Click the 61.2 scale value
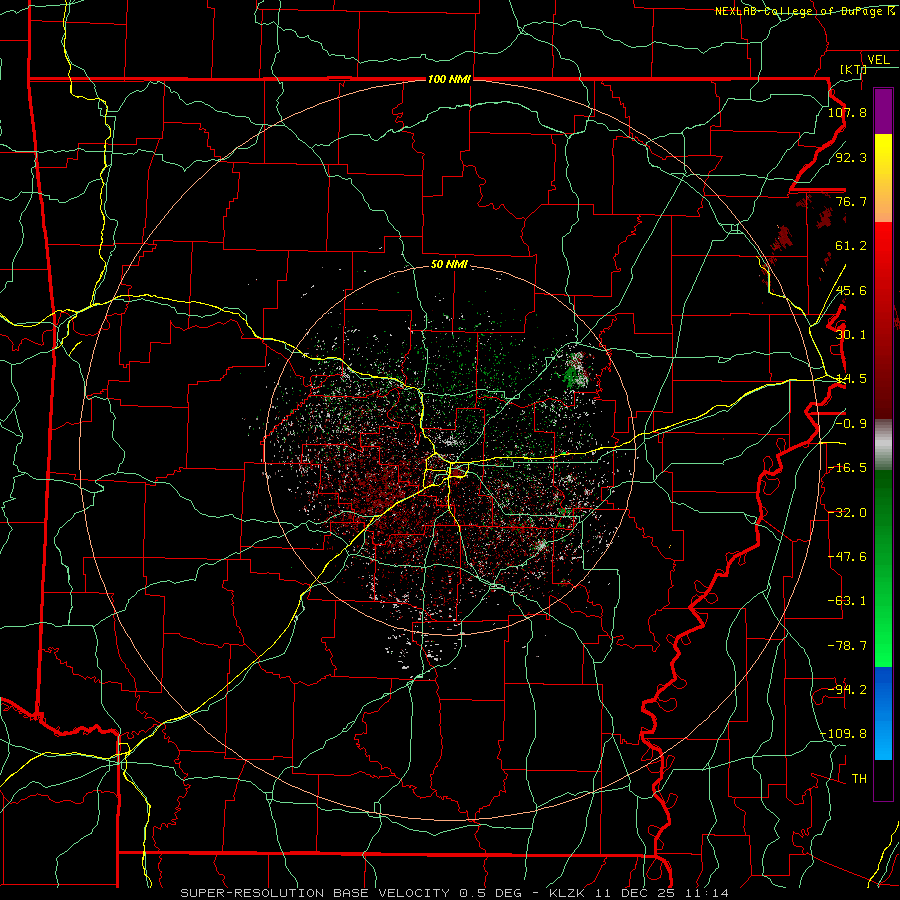 (x=851, y=246)
